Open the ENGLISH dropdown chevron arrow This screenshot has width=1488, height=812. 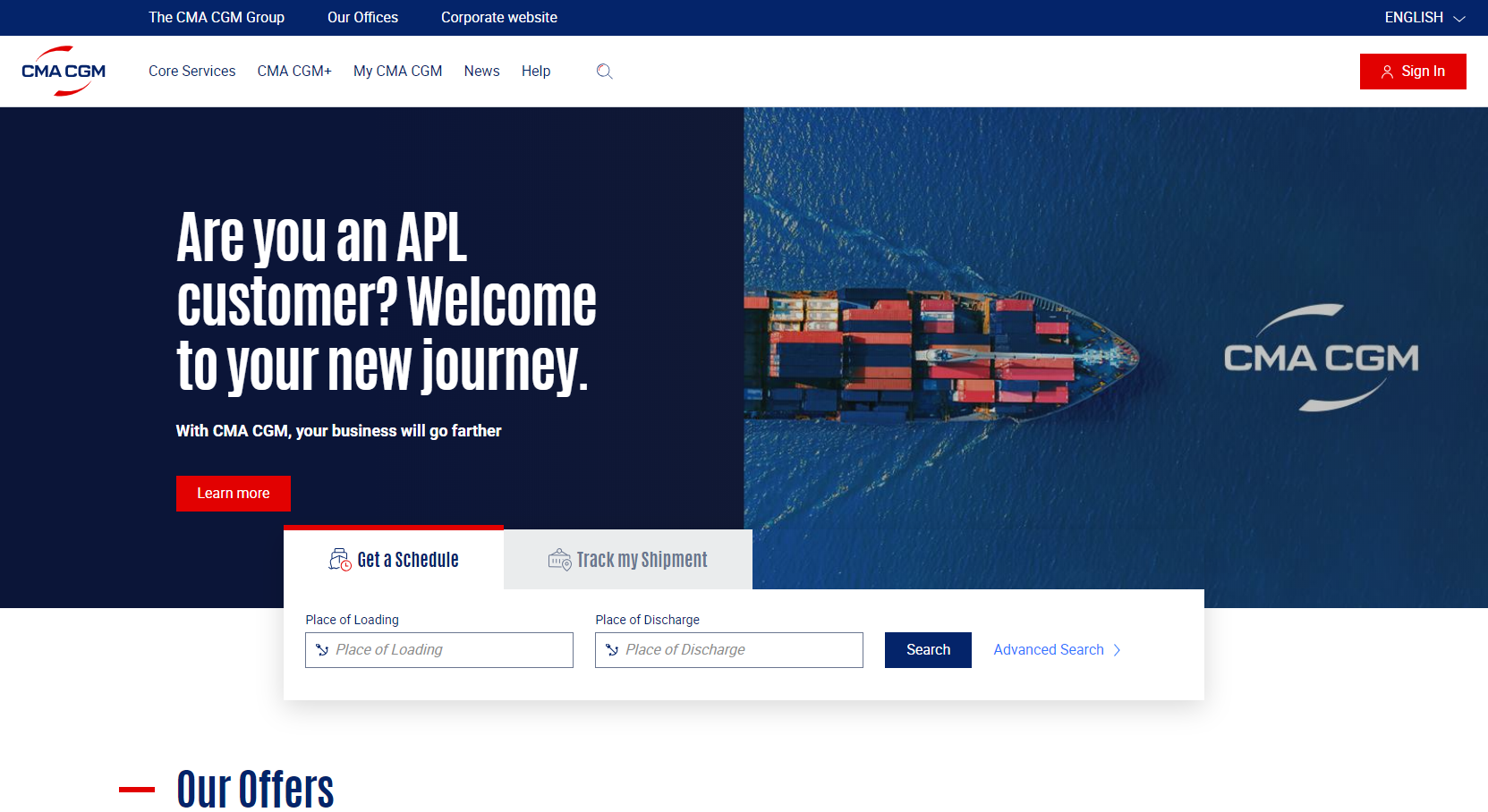pyautogui.click(x=1458, y=18)
